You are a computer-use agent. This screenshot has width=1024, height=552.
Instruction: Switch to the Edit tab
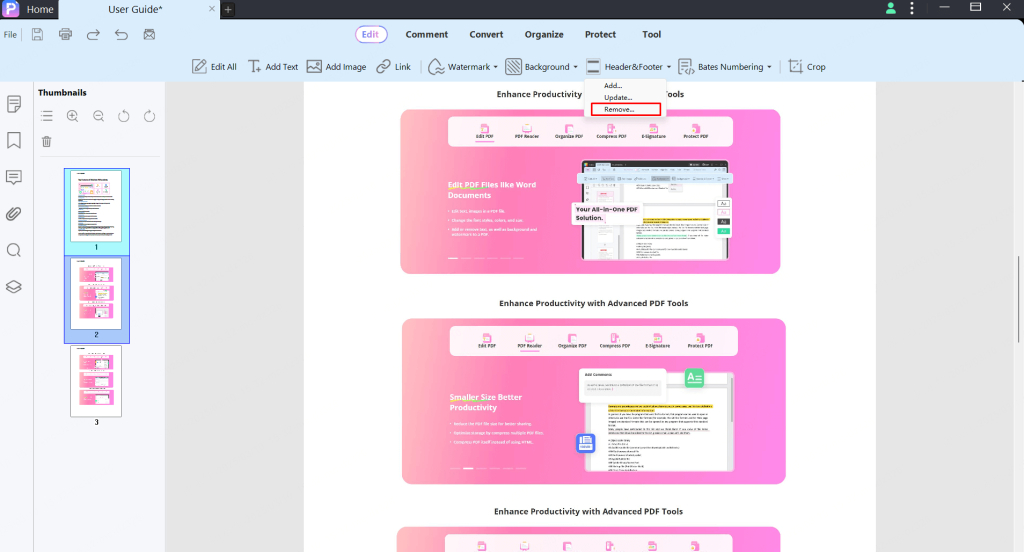370,35
